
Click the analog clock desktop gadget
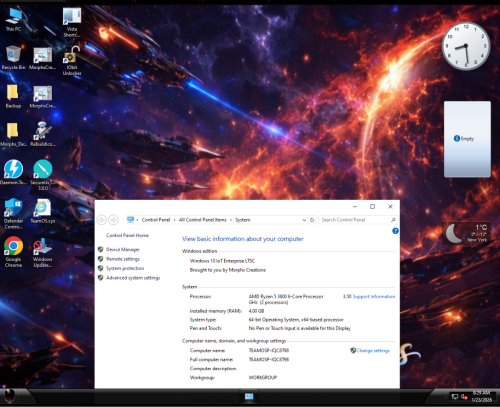(466, 46)
